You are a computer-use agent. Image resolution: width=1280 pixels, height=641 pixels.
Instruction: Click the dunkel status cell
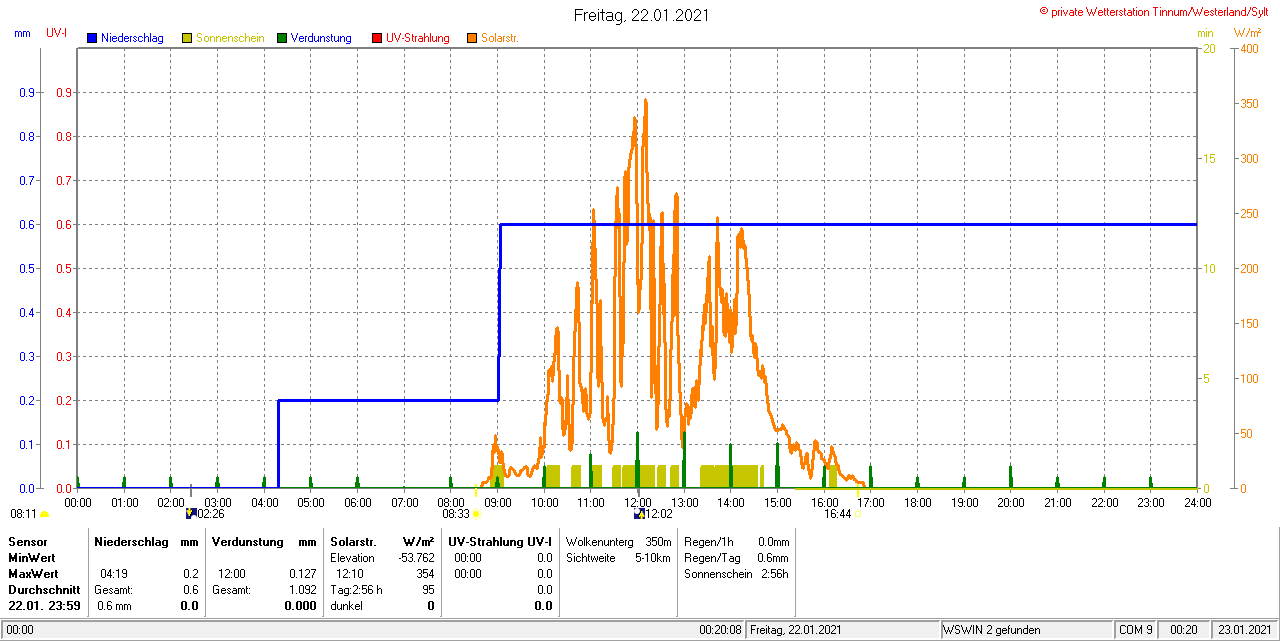[x=346, y=606]
